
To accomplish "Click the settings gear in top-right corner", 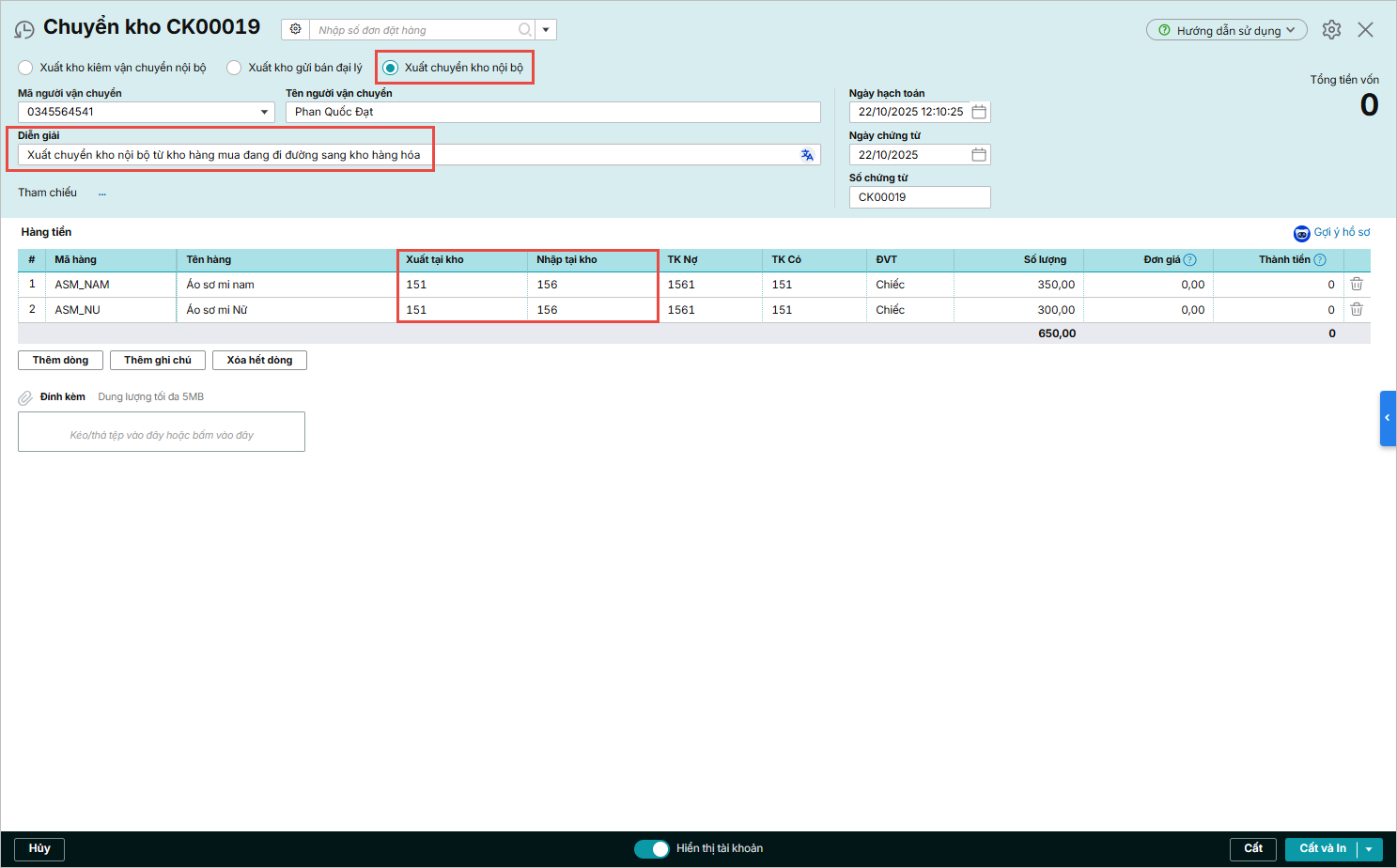I will (1331, 30).
